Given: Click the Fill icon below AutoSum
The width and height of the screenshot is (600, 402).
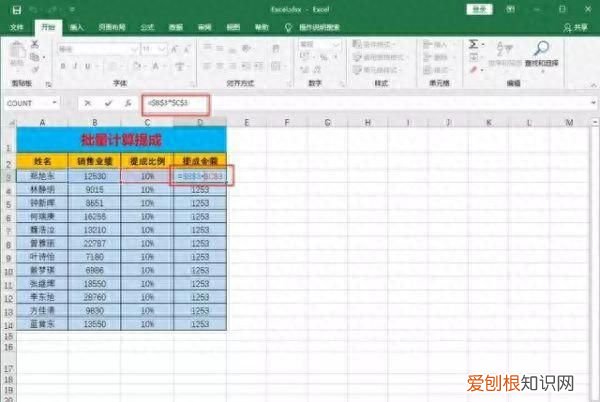Looking at the screenshot, I should [x=474, y=57].
